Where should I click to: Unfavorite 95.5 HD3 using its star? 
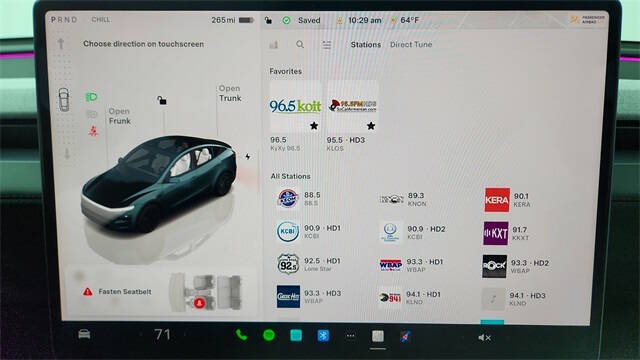[371, 125]
